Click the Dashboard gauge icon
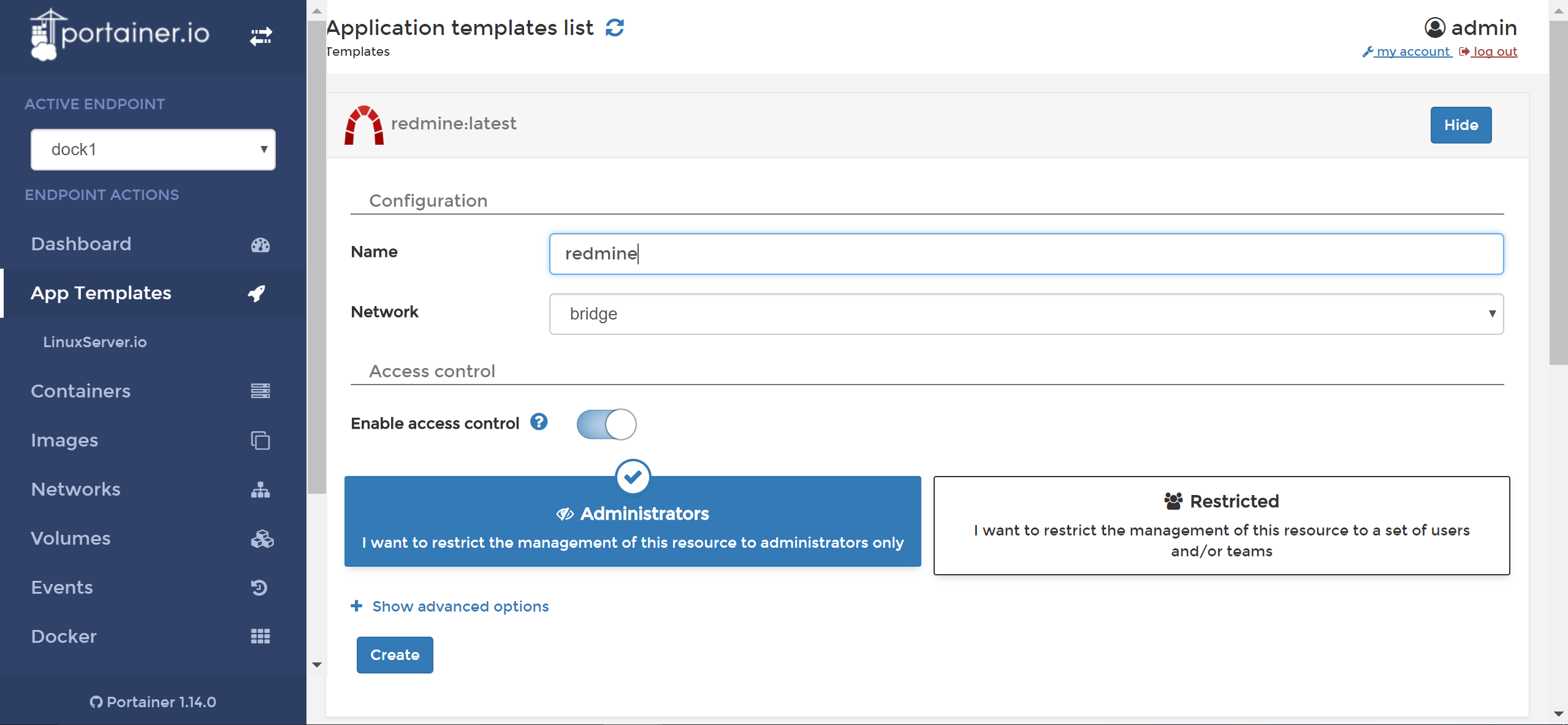 260,245
